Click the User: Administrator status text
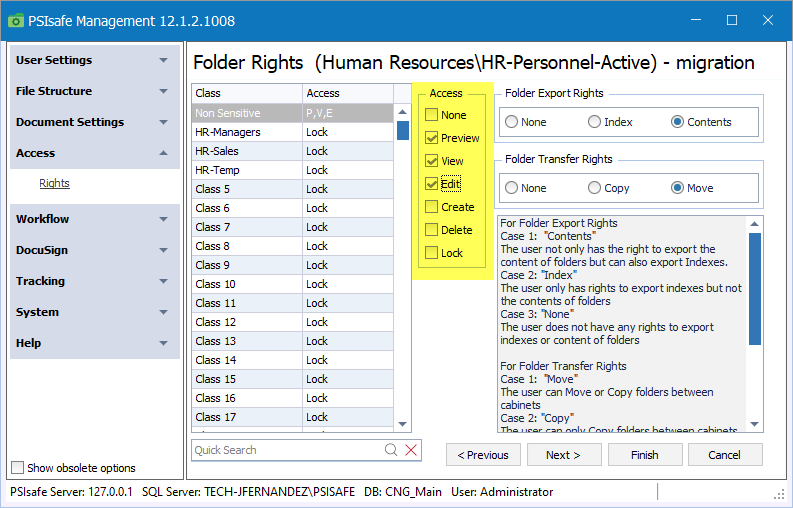The height and width of the screenshot is (508, 793). point(502,492)
